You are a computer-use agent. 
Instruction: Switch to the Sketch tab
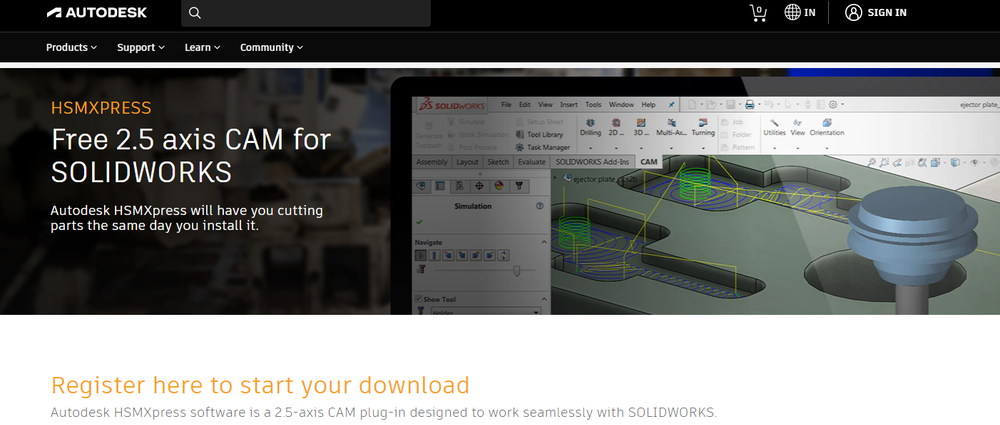(498, 162)
